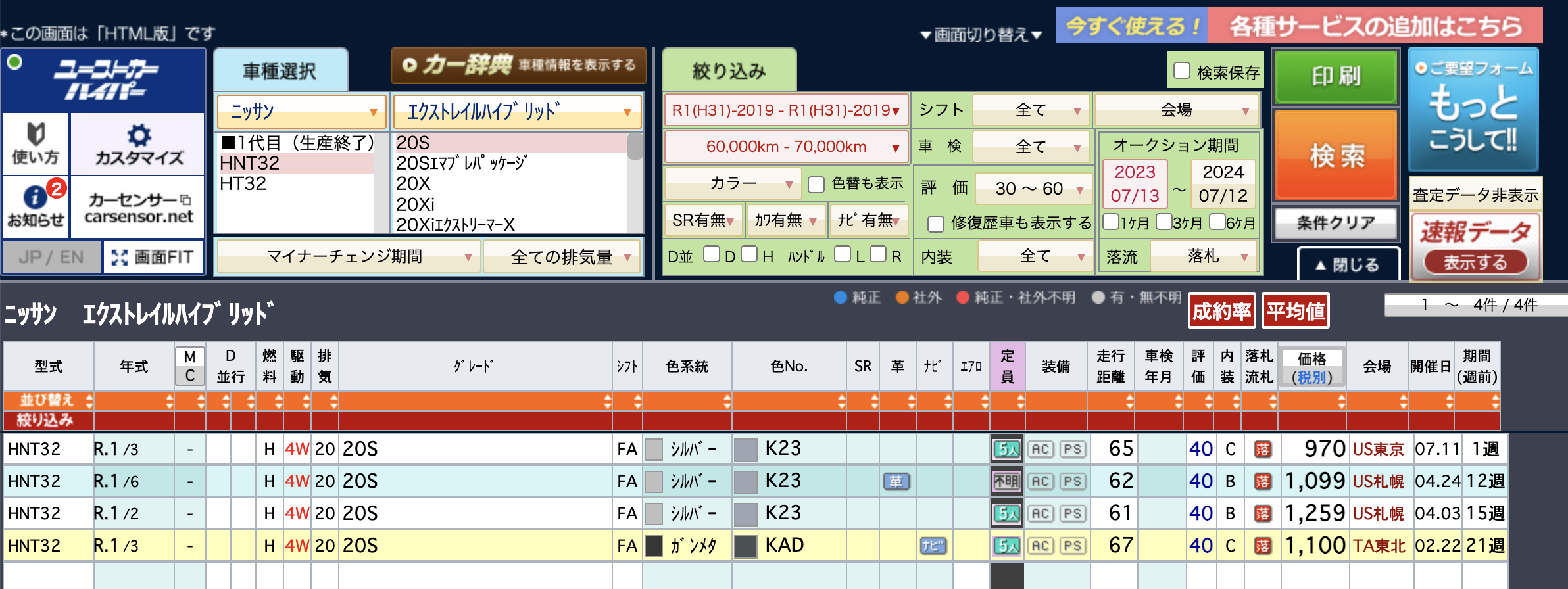The height and width of the screenshot is (589, 1568).
Task: Open the R1(H31)-2019 year range dropdown
Action: point(786,110)
